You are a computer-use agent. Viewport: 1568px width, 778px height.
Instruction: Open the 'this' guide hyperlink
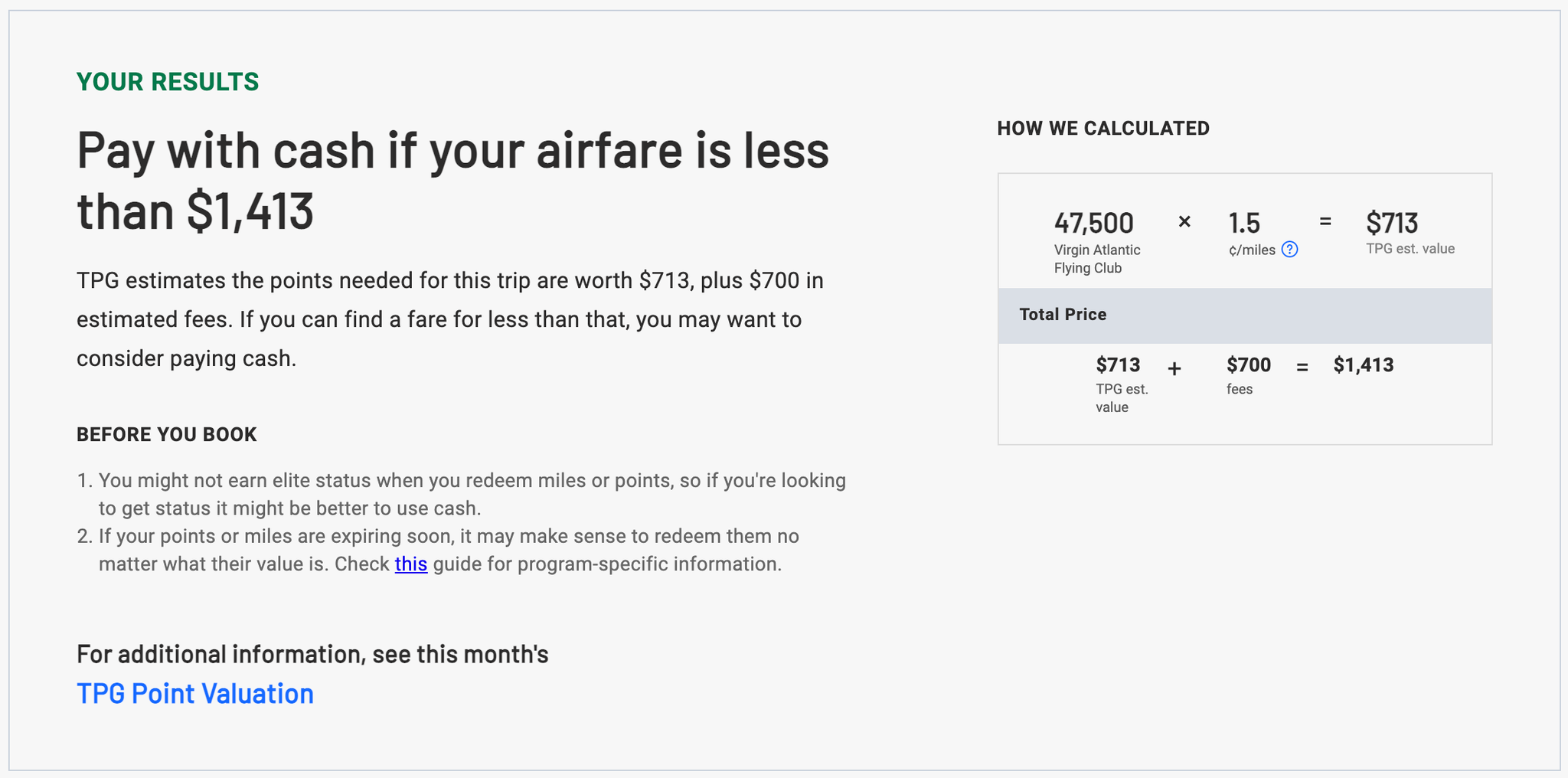click(410, 564)
